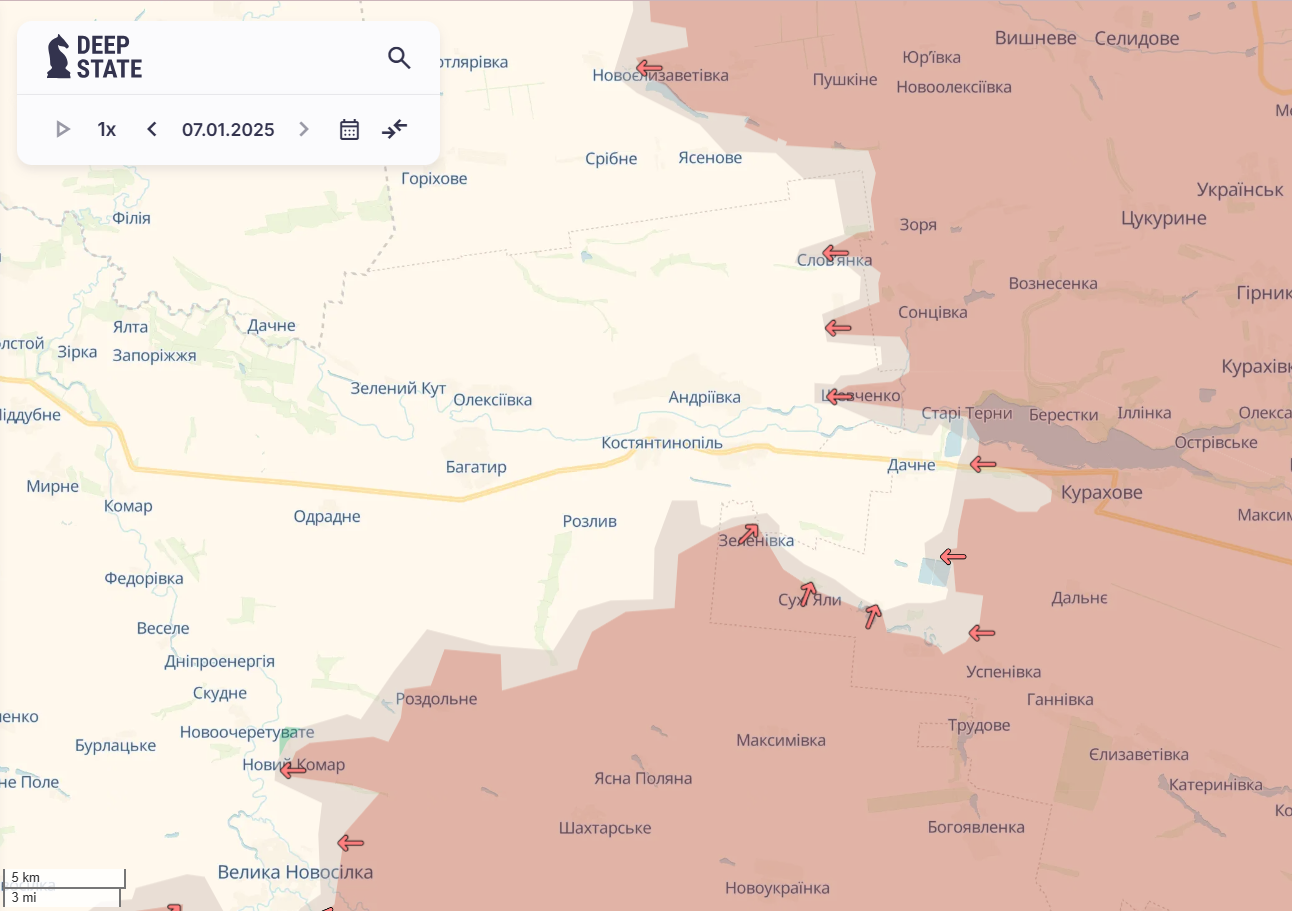The image size is (1292, 911).
Task: Change the 1x playback speed
Action: coord(107,129)
